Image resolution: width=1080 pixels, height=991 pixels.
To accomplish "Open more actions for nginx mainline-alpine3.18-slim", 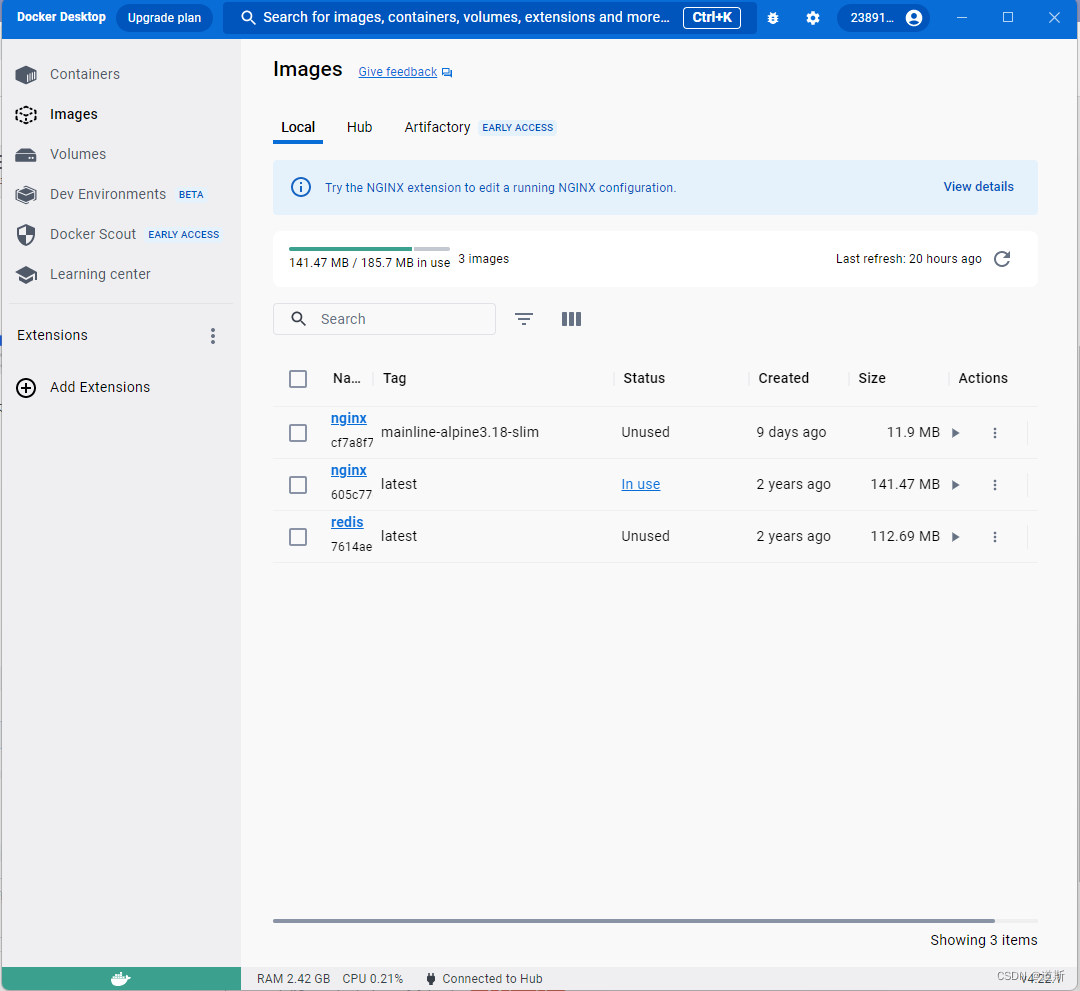I will 995,433.
